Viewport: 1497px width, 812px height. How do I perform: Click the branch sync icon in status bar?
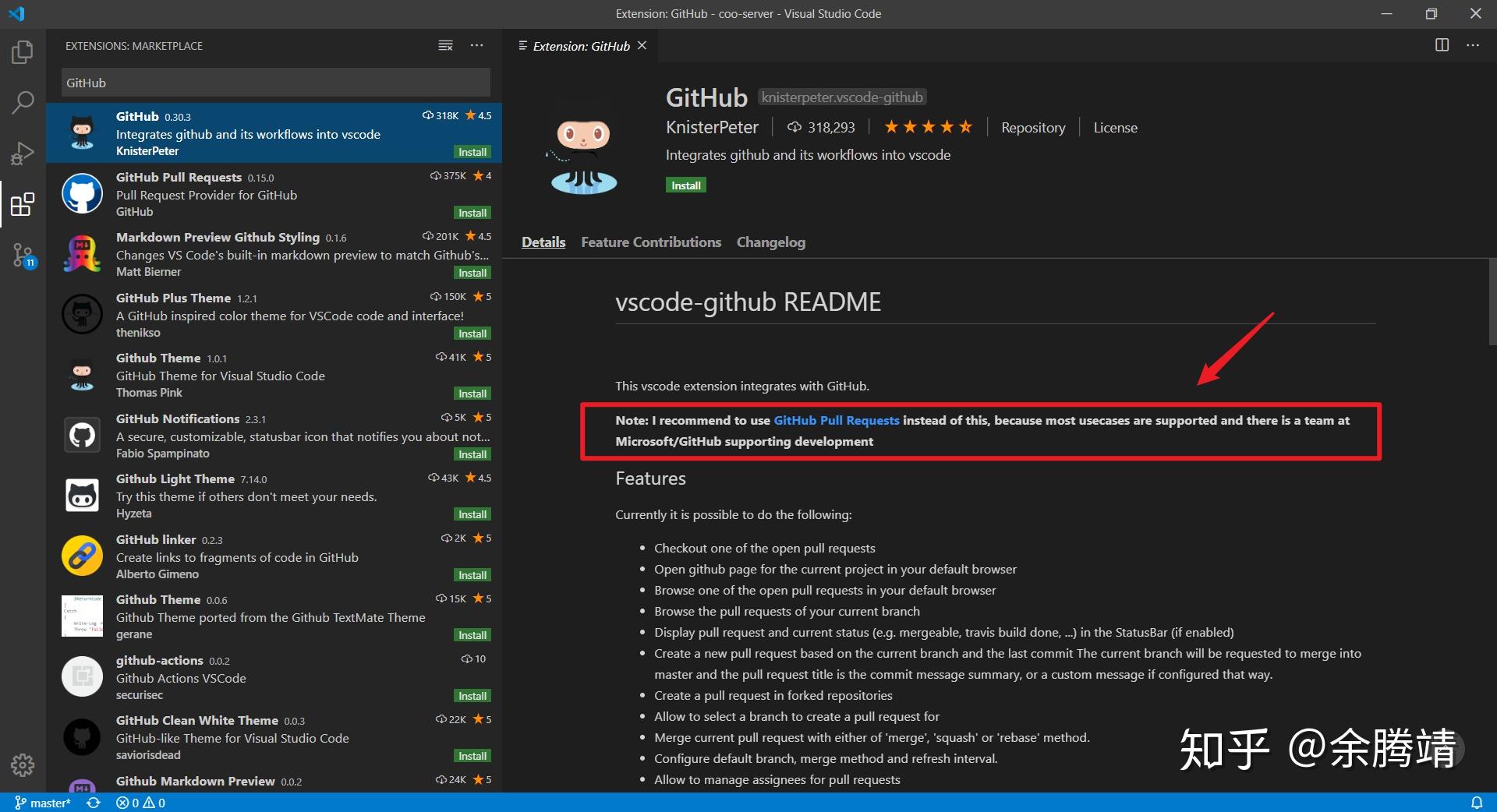pyautogui.click(x=94, y=803)
